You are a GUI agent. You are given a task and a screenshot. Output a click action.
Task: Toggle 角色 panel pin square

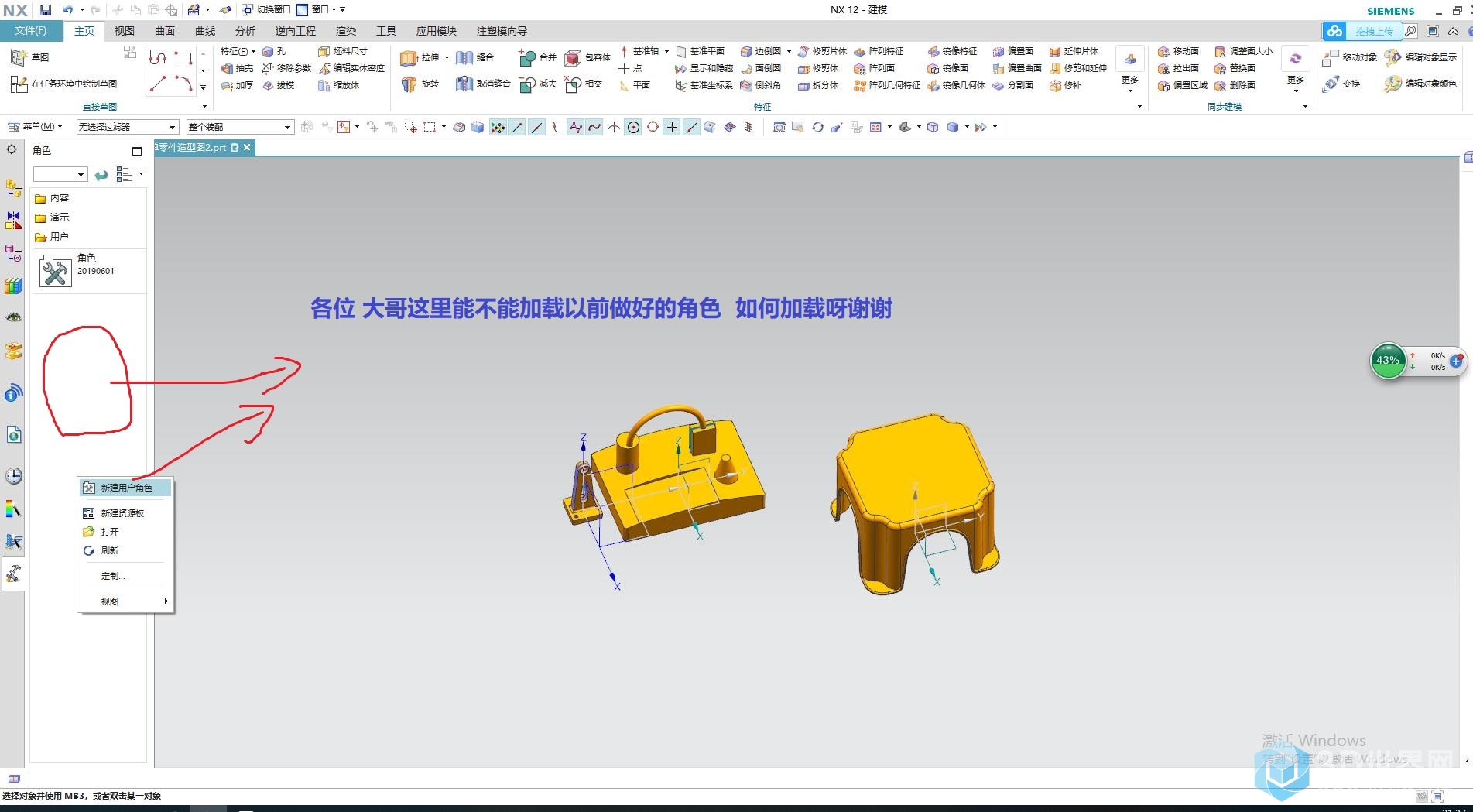(x=137, y=151)
